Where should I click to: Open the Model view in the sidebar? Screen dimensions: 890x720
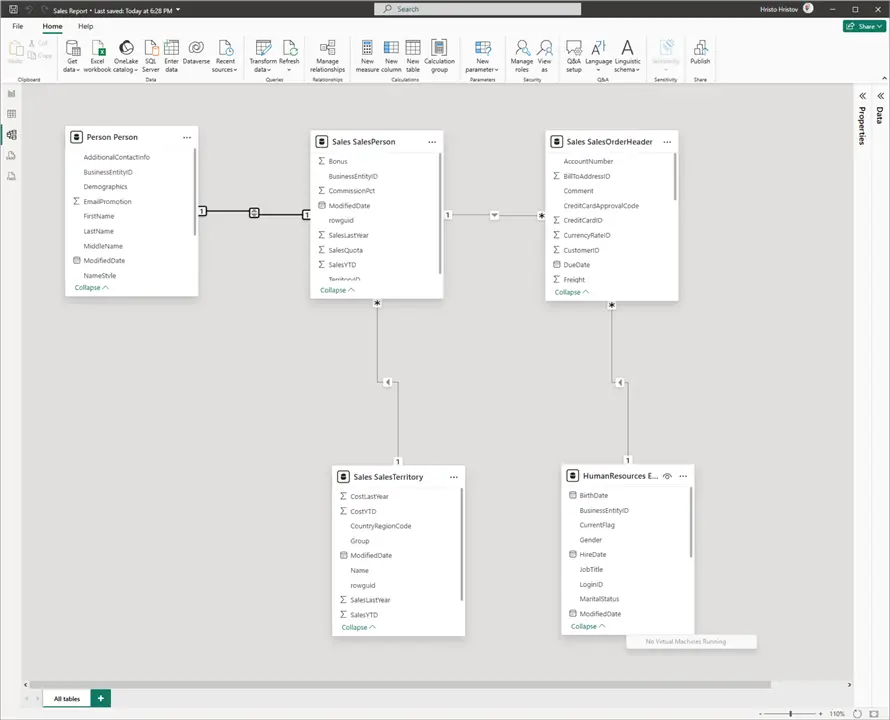click(11, 135)
